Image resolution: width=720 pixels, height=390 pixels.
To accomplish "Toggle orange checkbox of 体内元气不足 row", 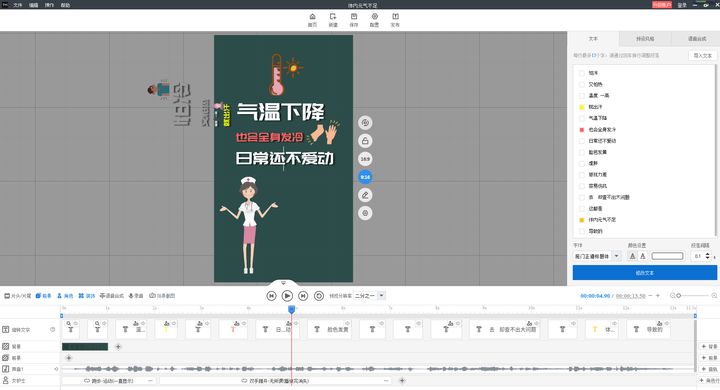I will (582, 220).
